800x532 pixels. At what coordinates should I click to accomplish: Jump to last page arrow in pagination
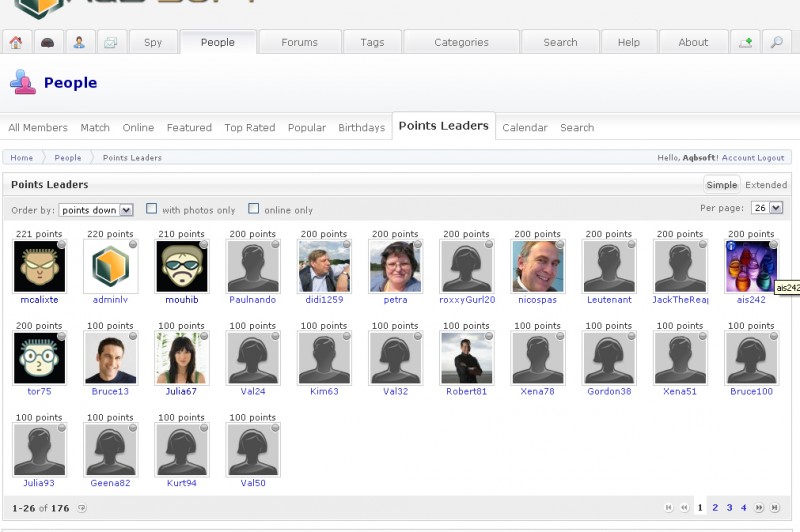click(x=774, y=508)
